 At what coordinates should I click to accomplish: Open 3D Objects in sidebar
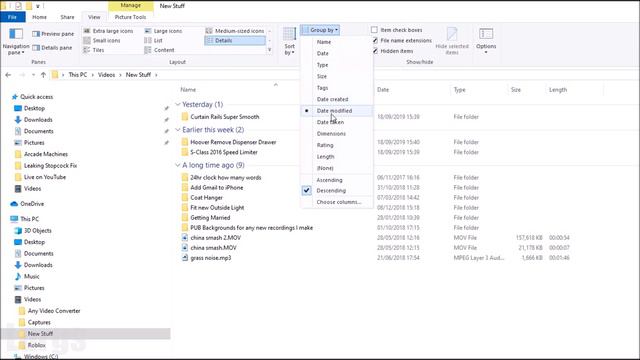click(x=33, y=230)
